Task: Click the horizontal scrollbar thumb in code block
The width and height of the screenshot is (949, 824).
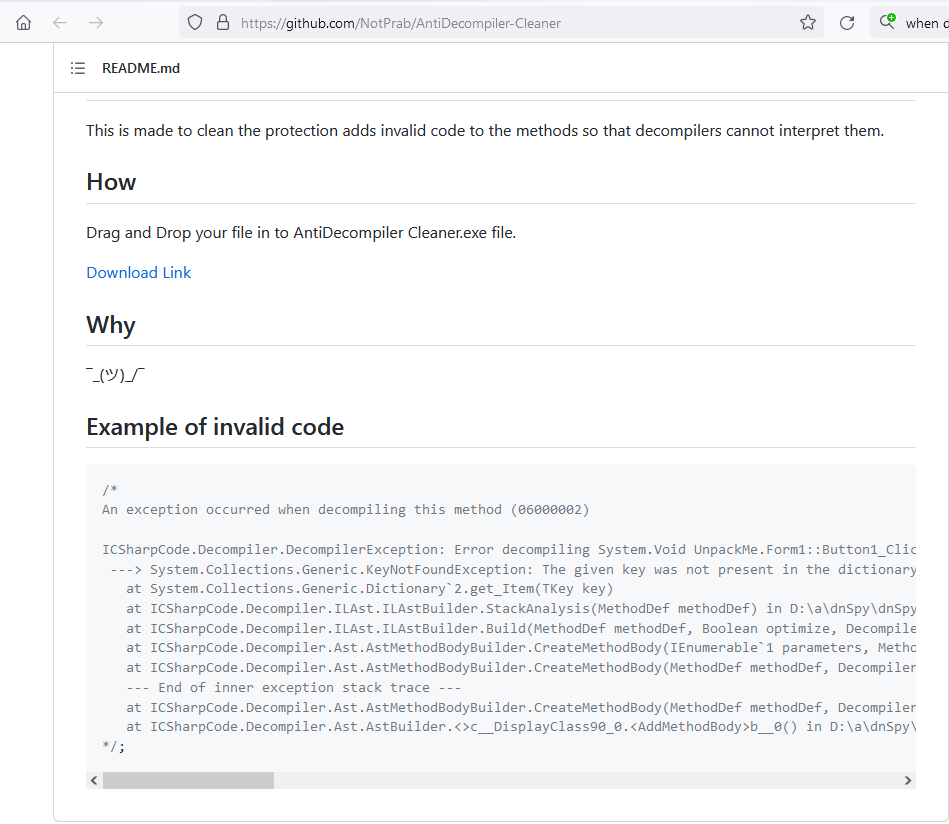Action: [x=188, y=780]
